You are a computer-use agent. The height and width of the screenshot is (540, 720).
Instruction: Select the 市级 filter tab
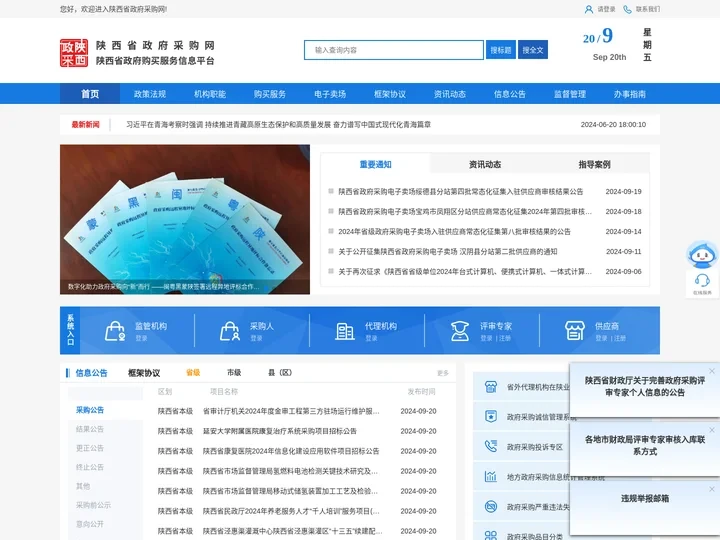click(234, 372)
